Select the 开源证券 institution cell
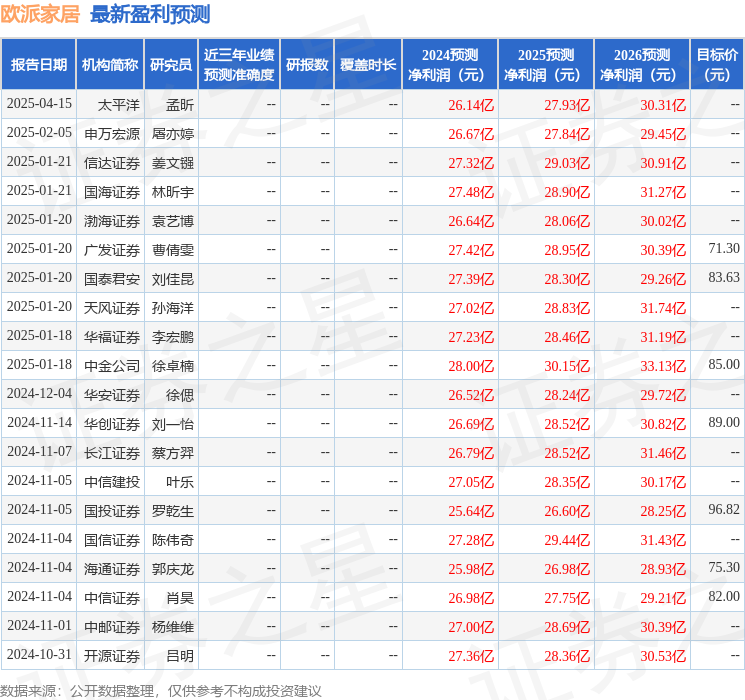This screenshot has width=745, height=700. click(112, 656)
